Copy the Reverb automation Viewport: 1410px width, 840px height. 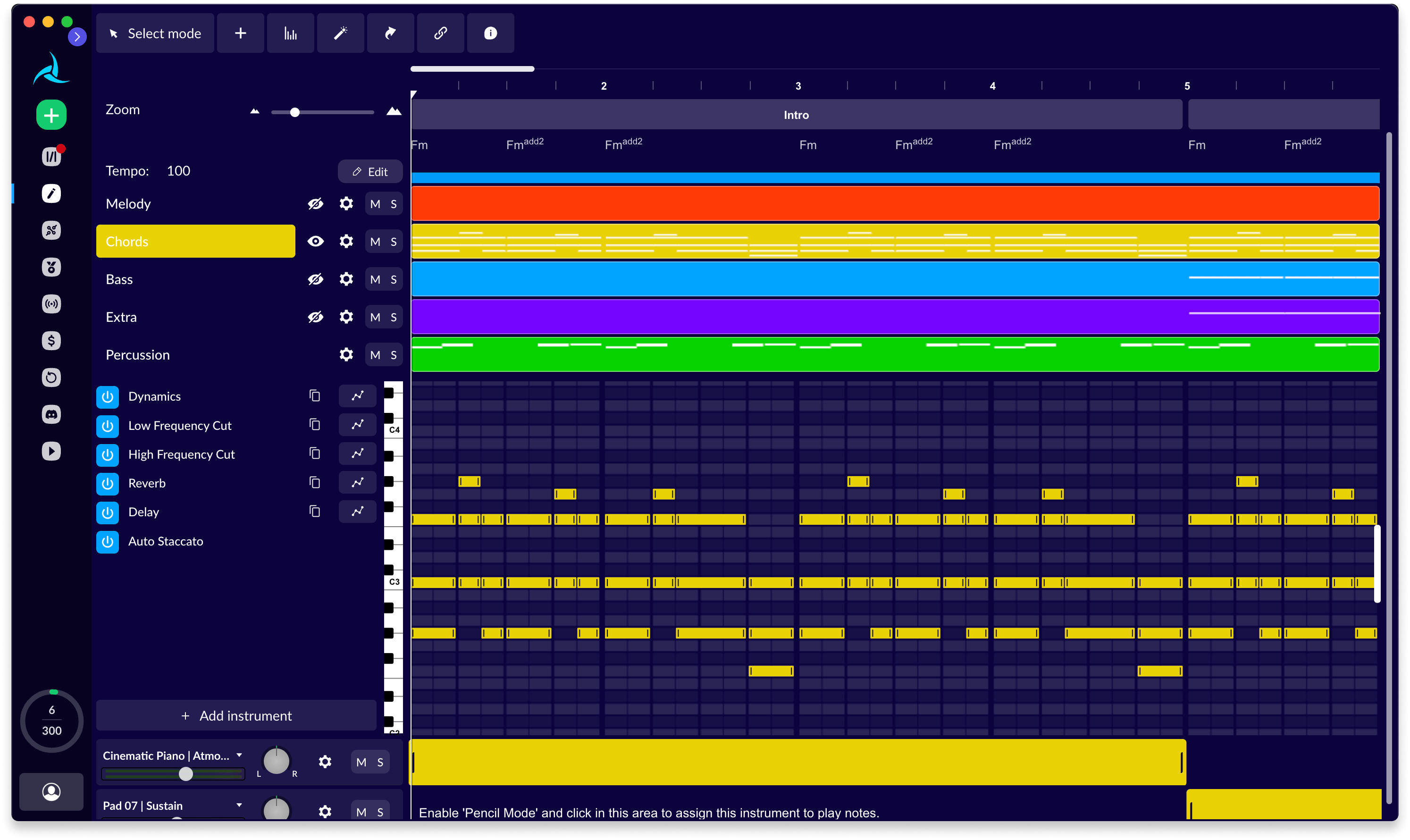(315, 482)
